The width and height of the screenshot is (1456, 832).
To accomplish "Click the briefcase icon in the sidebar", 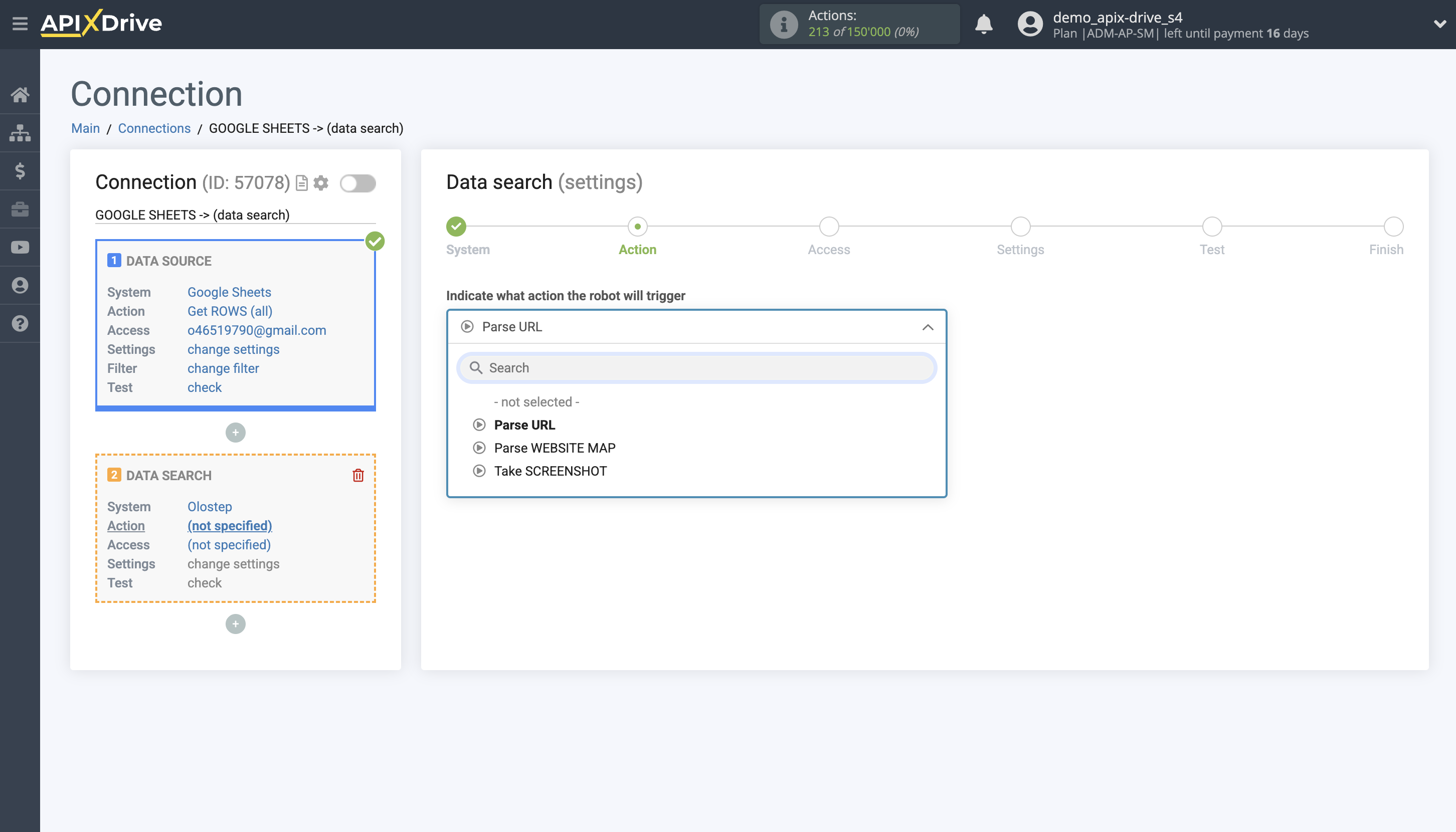I will 21,209.
